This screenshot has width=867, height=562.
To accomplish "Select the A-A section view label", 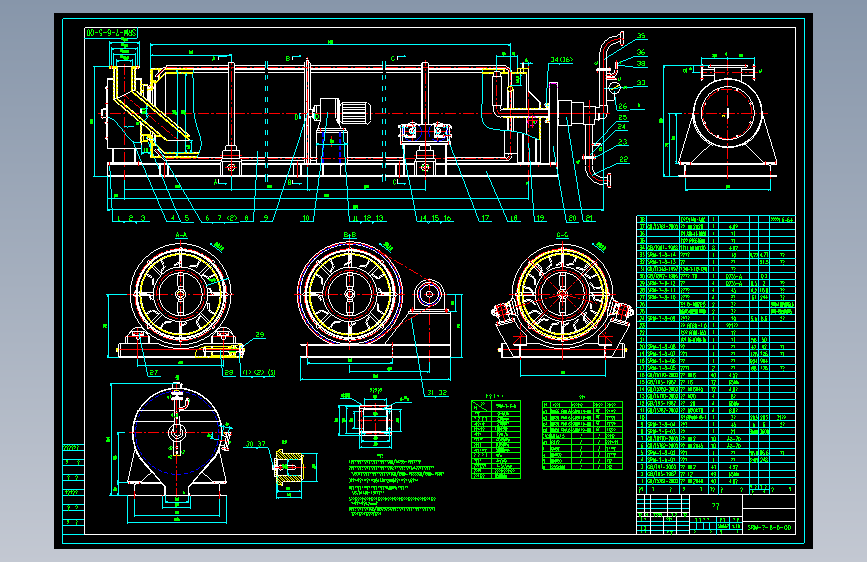I will point(181,235).
